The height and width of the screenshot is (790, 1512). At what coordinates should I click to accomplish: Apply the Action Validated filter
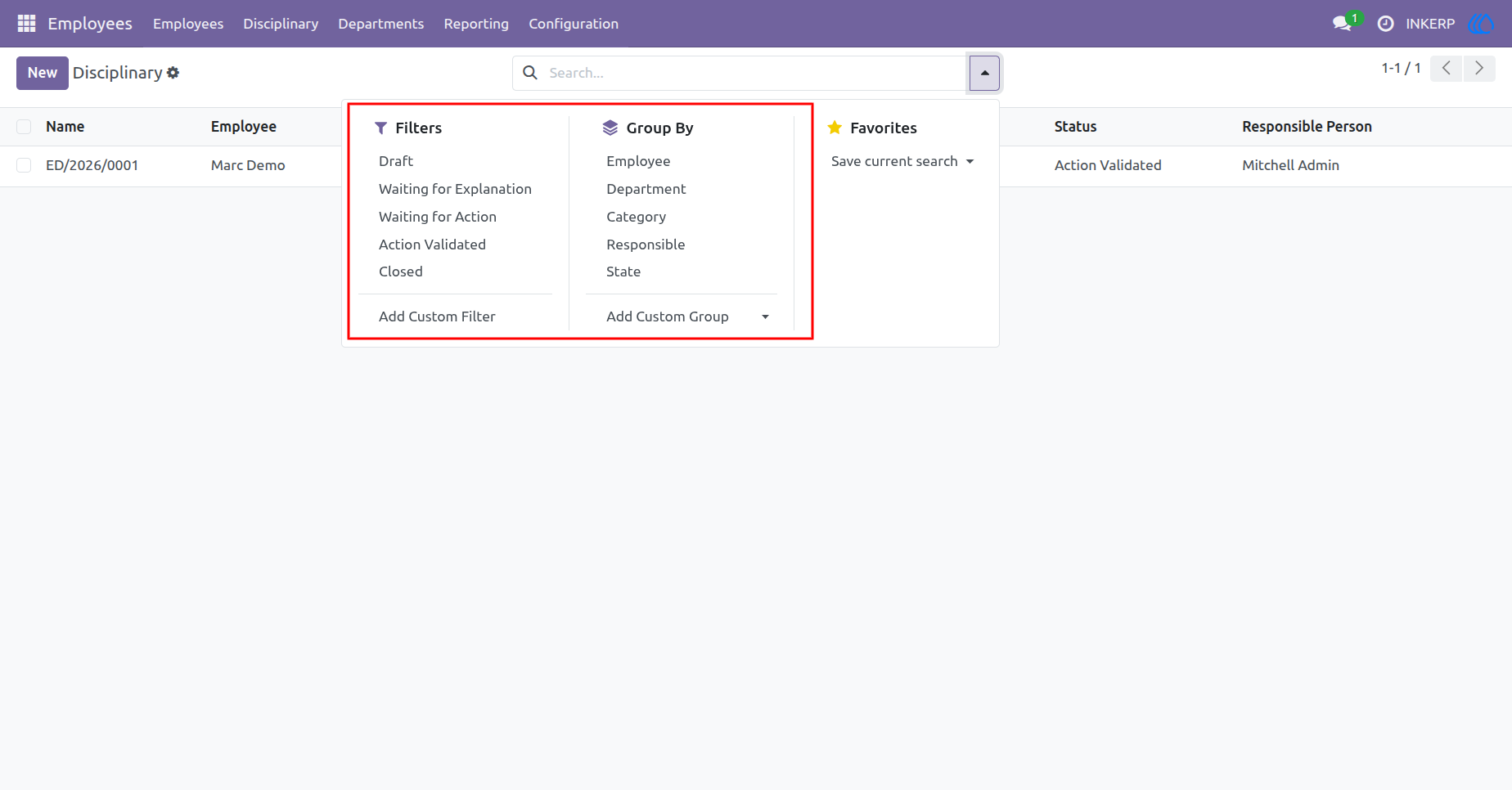click(x=432, y=245)
